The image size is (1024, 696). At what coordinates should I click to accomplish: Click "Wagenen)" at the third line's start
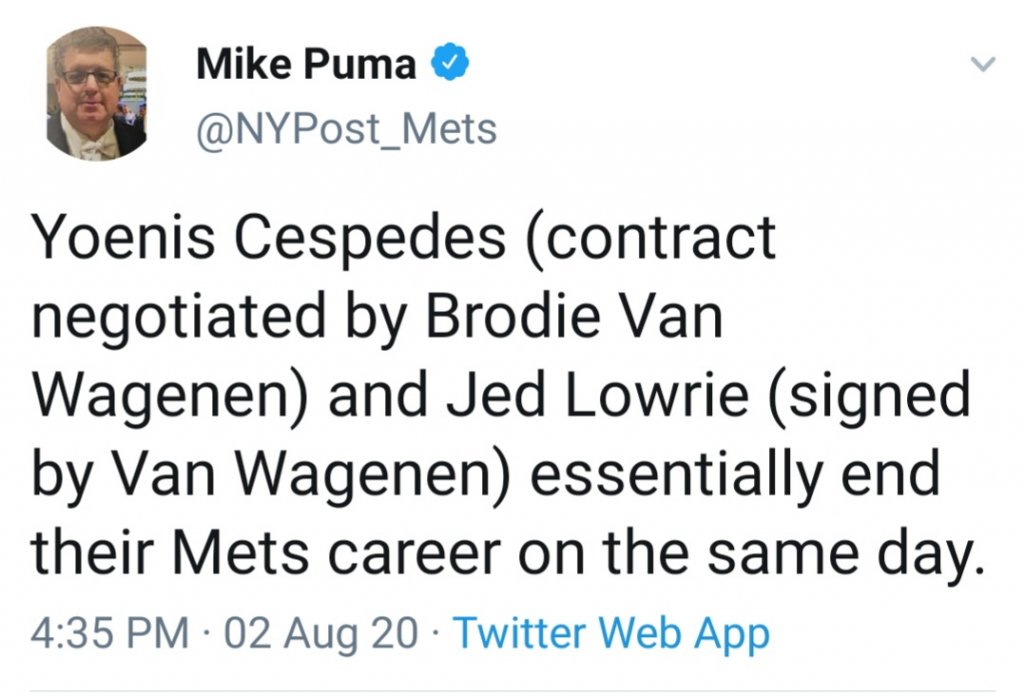[164, 396]
